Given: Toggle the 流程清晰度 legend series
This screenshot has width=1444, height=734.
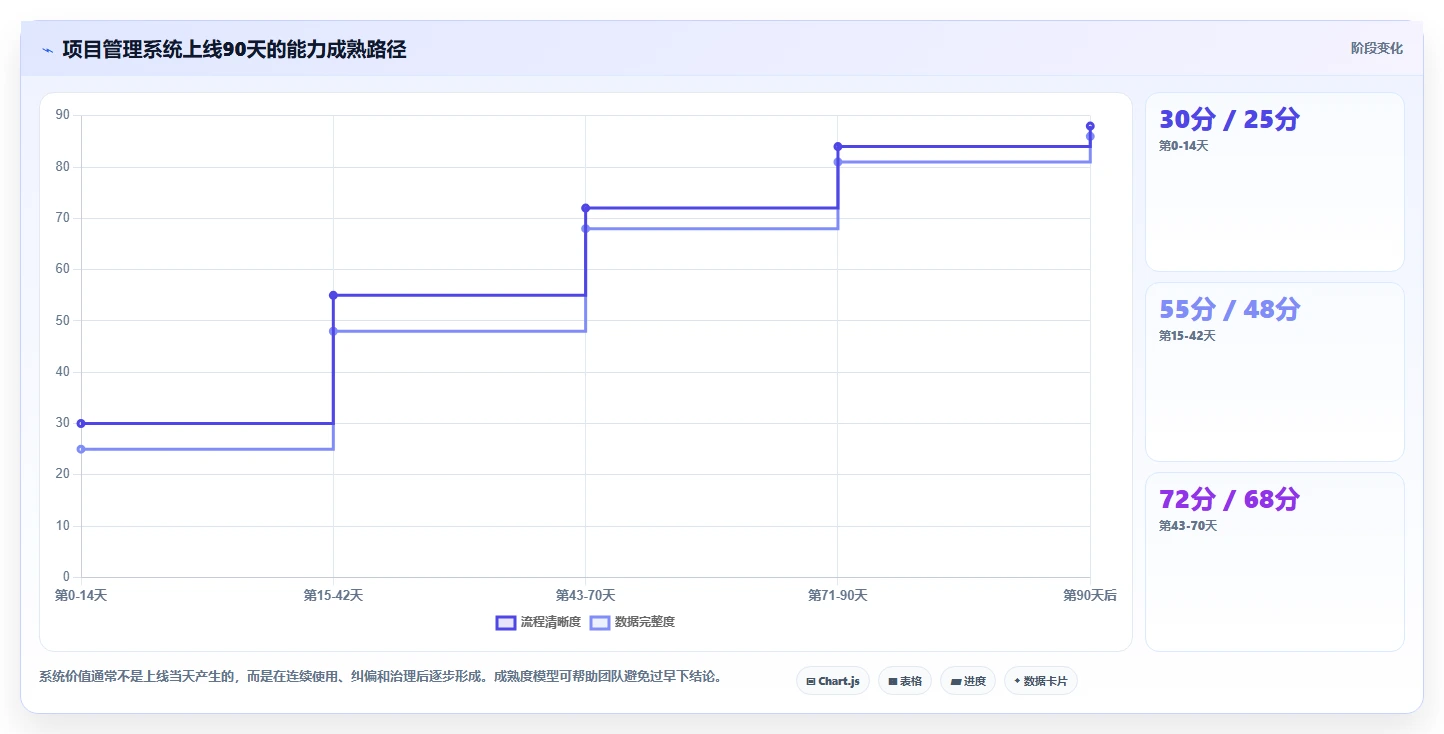Looking at the screenshot, I should tap(538, 622).
